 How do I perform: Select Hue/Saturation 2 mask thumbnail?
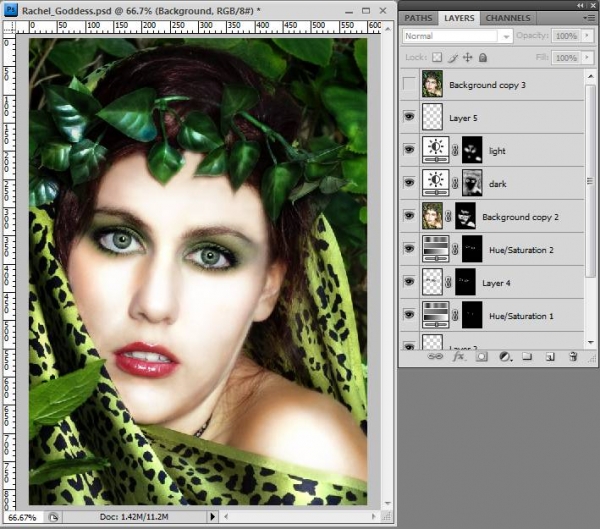(472, 249)
